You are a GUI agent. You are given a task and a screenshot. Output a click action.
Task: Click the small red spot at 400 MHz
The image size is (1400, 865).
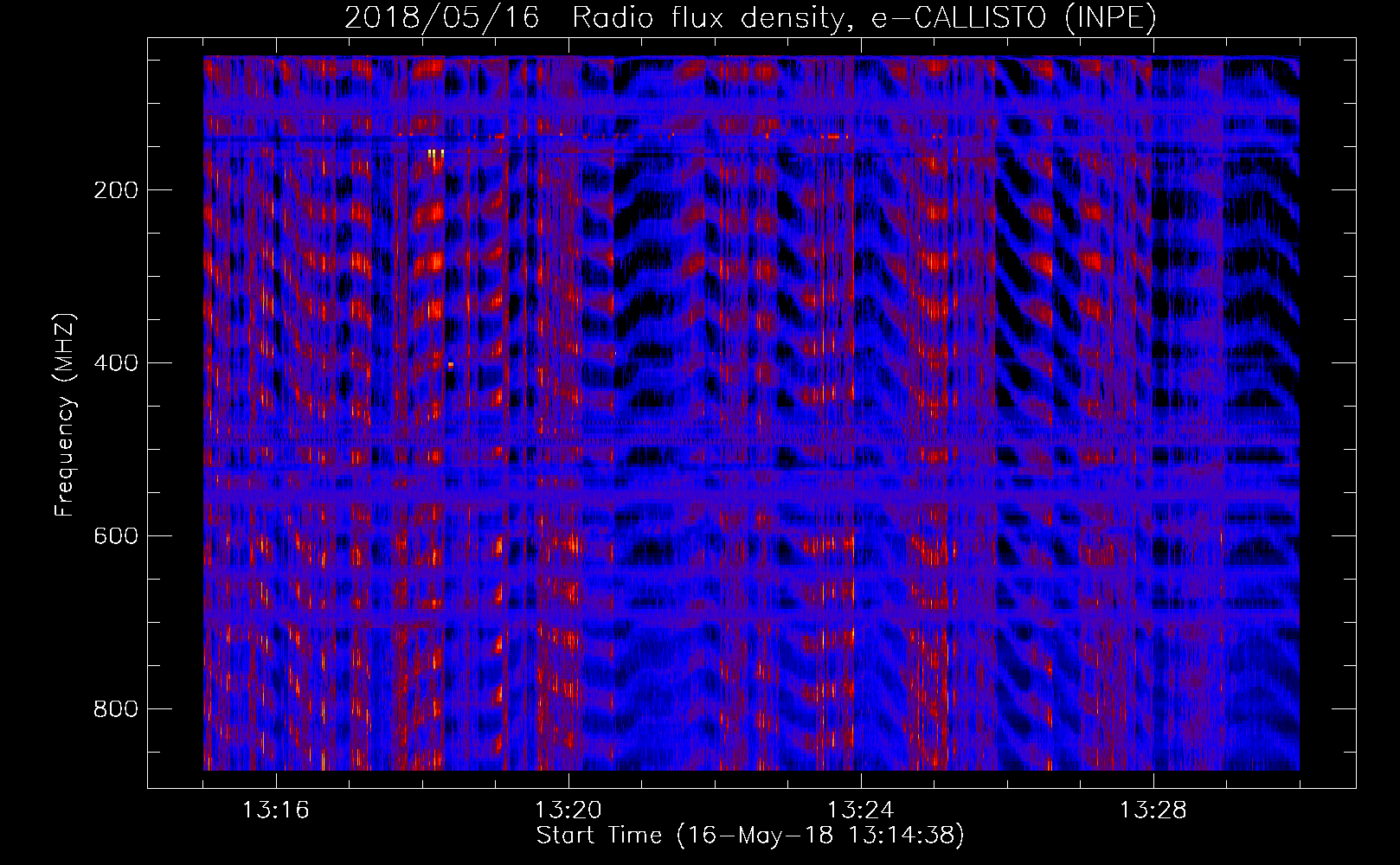click(451, 365)
